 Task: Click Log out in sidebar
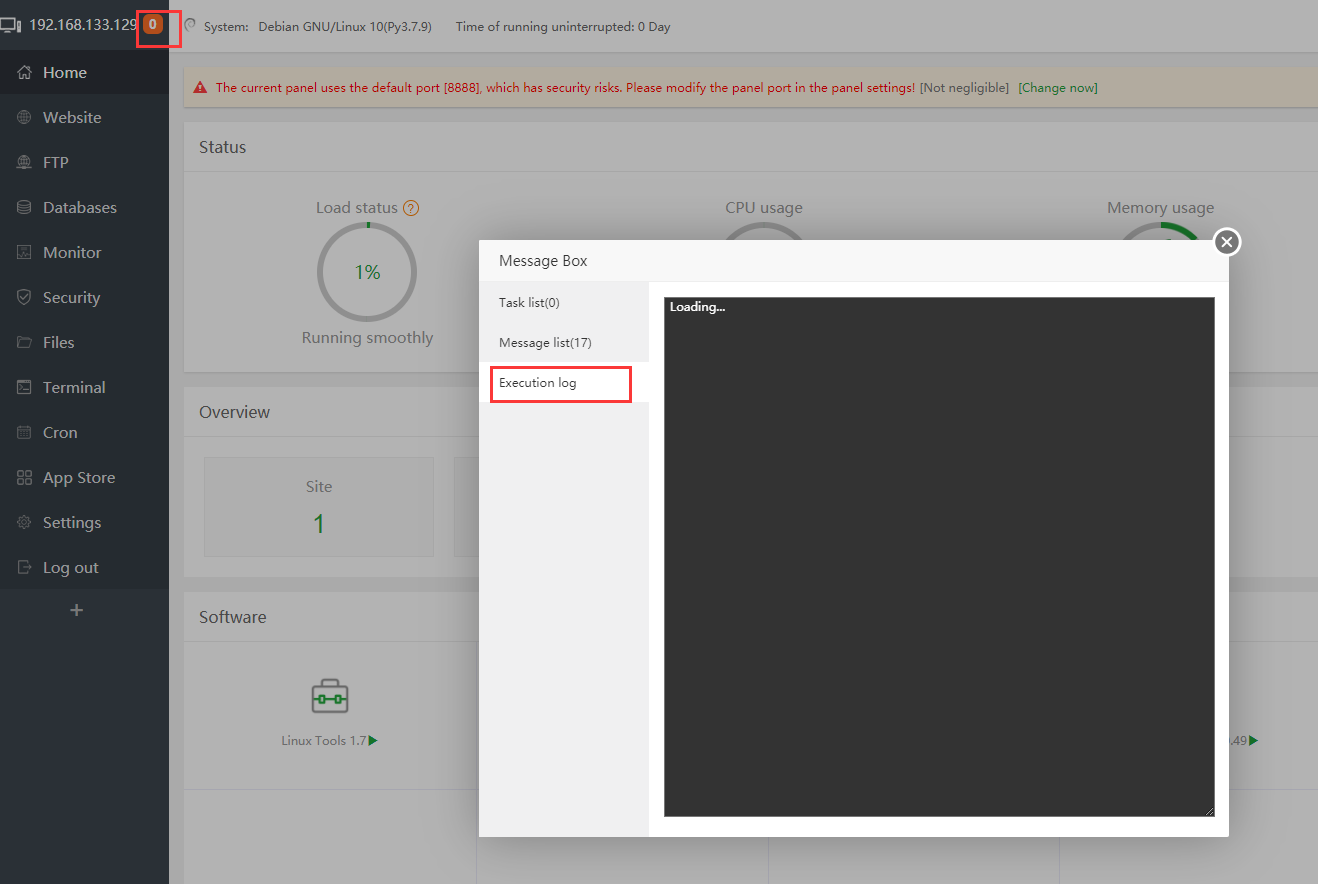pyautogui.click(x=70, y=568)
